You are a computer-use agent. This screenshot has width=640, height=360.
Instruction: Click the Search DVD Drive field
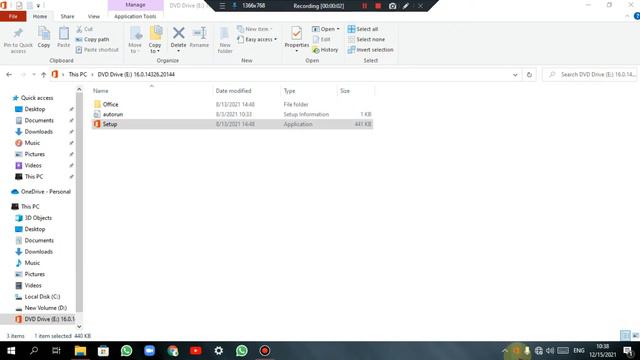point(590,75)
